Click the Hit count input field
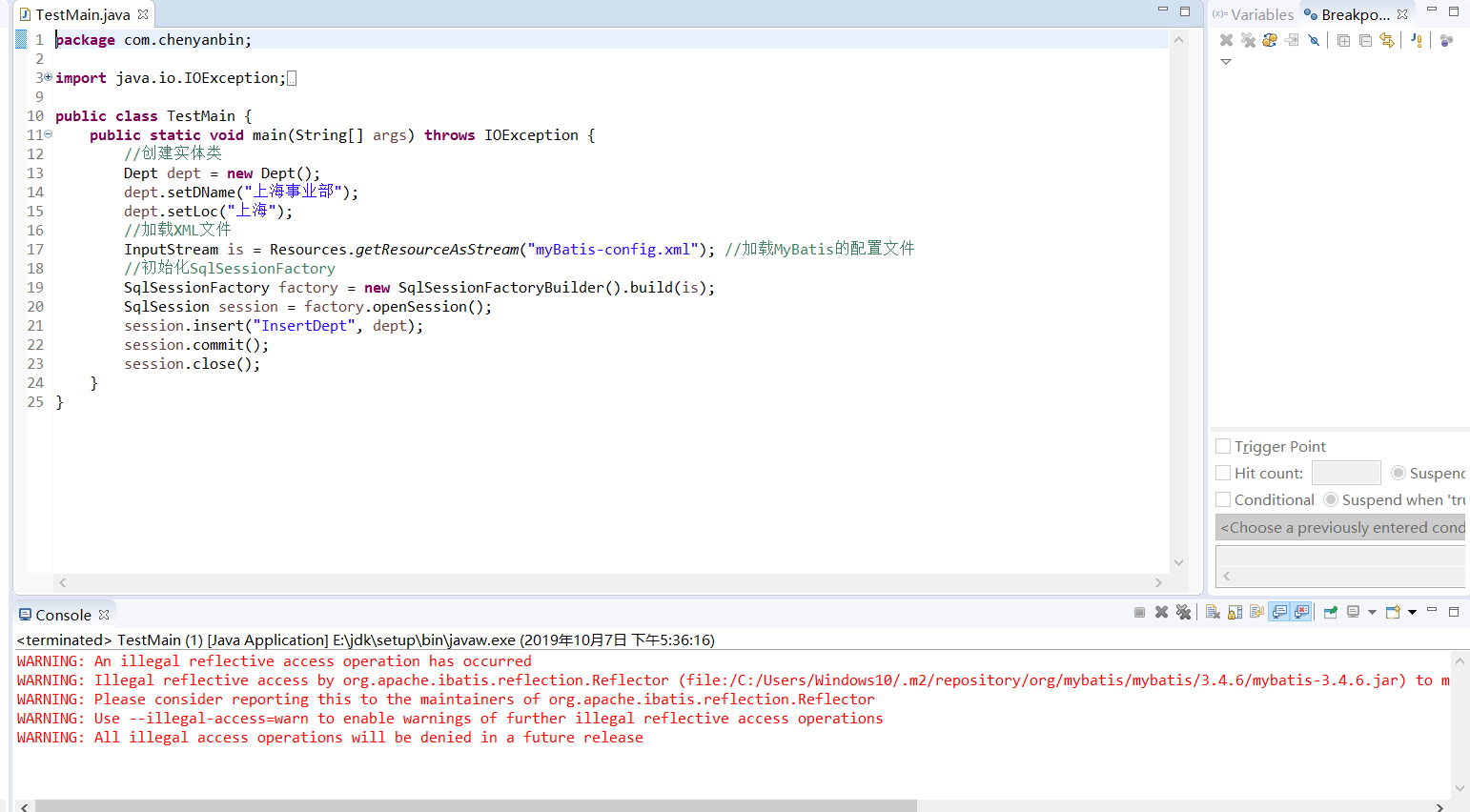This screenshot has width=1470, height=812. click(x=1346, y=473)
